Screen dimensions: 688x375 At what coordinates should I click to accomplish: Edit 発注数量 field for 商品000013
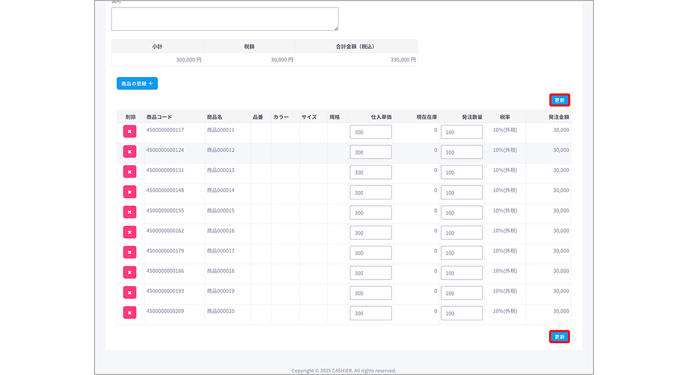pos(462,172)
